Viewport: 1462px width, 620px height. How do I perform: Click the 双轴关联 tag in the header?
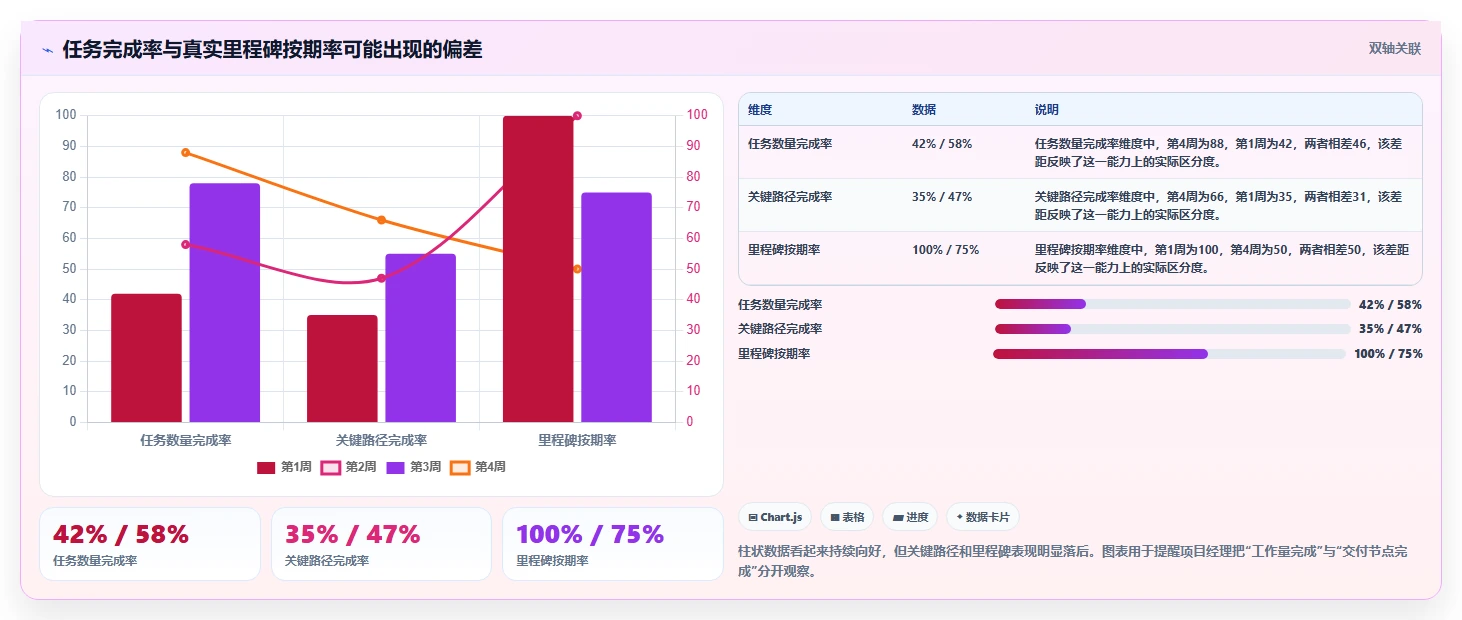[x=1395, y=48]
